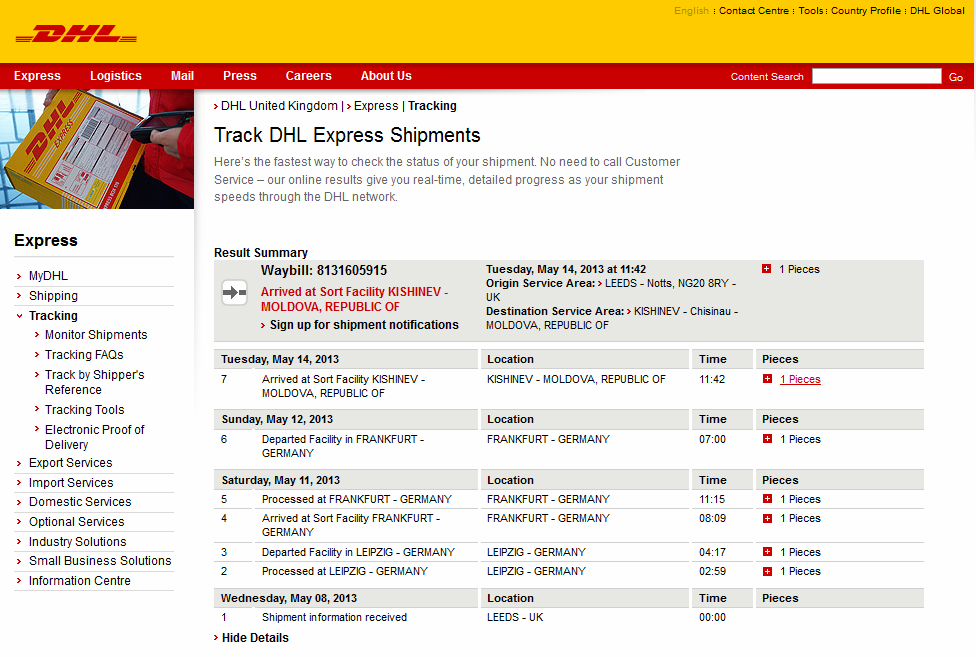Click the 'LEEDS - UK' location cell

point(515,617)
